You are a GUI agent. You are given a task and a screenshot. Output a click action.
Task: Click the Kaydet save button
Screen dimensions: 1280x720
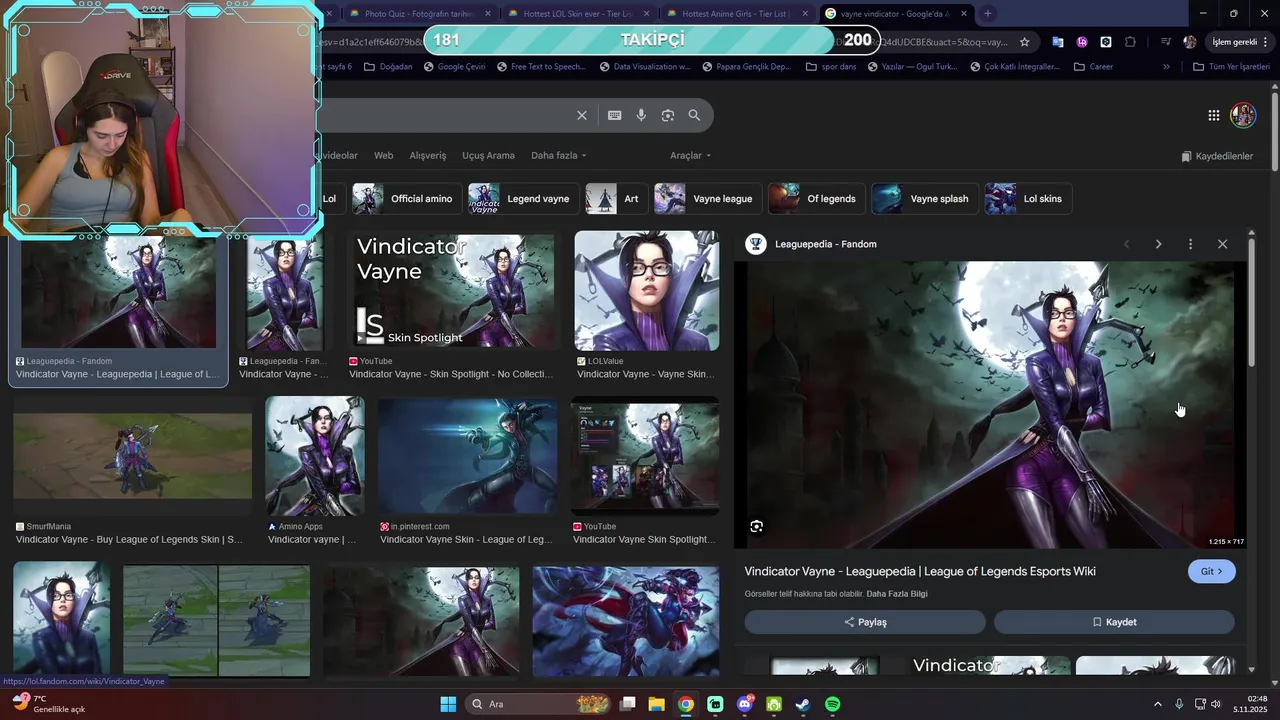1114,622
